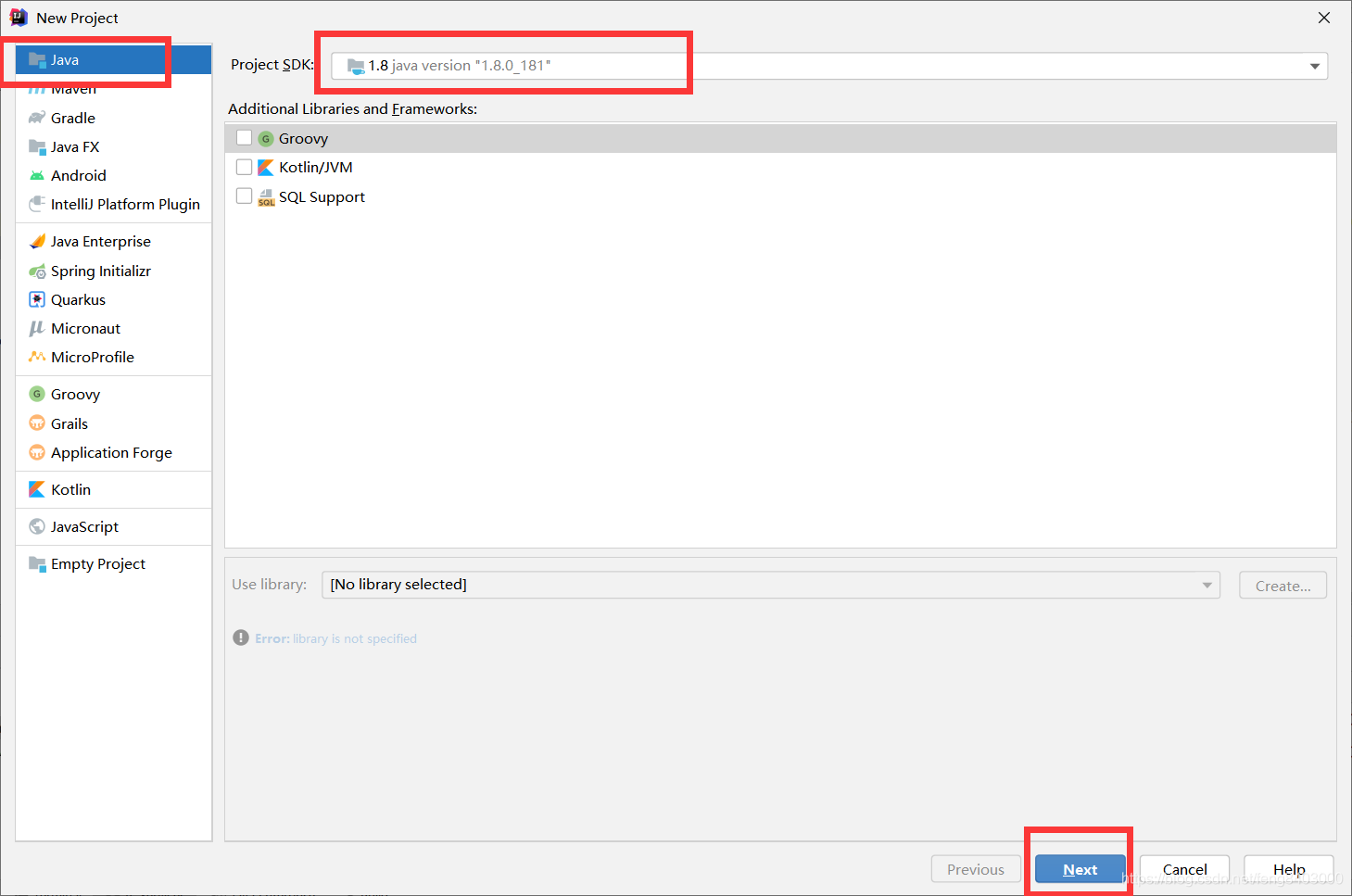1352x896 pixels.
Task: Click the Next button
Action: [1080, 869]
